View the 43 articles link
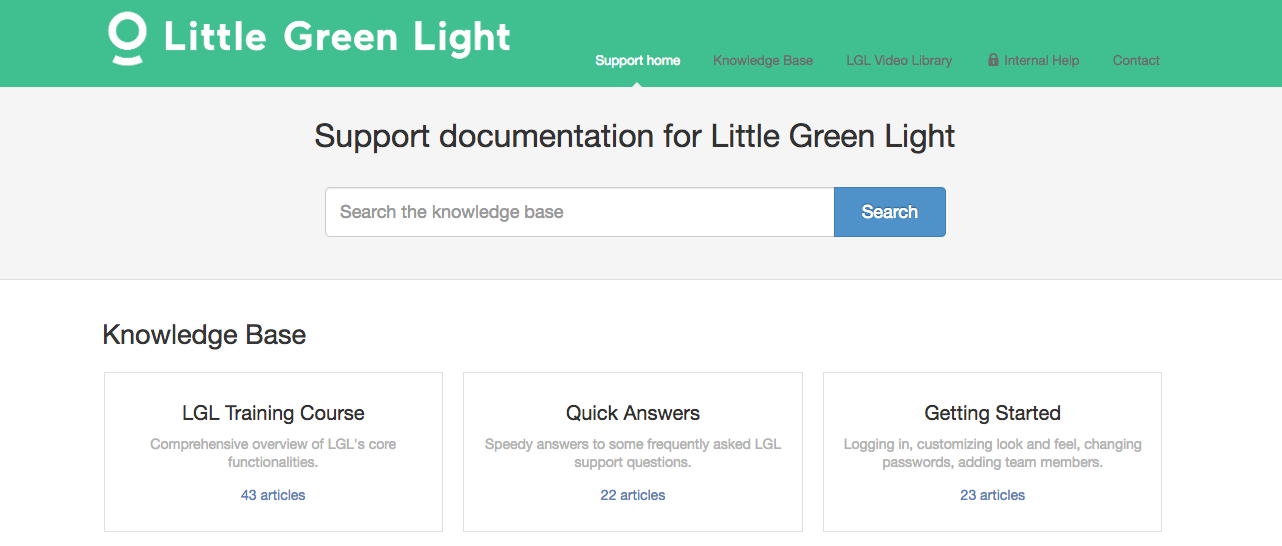1282x546 pixels. [273, 495]
